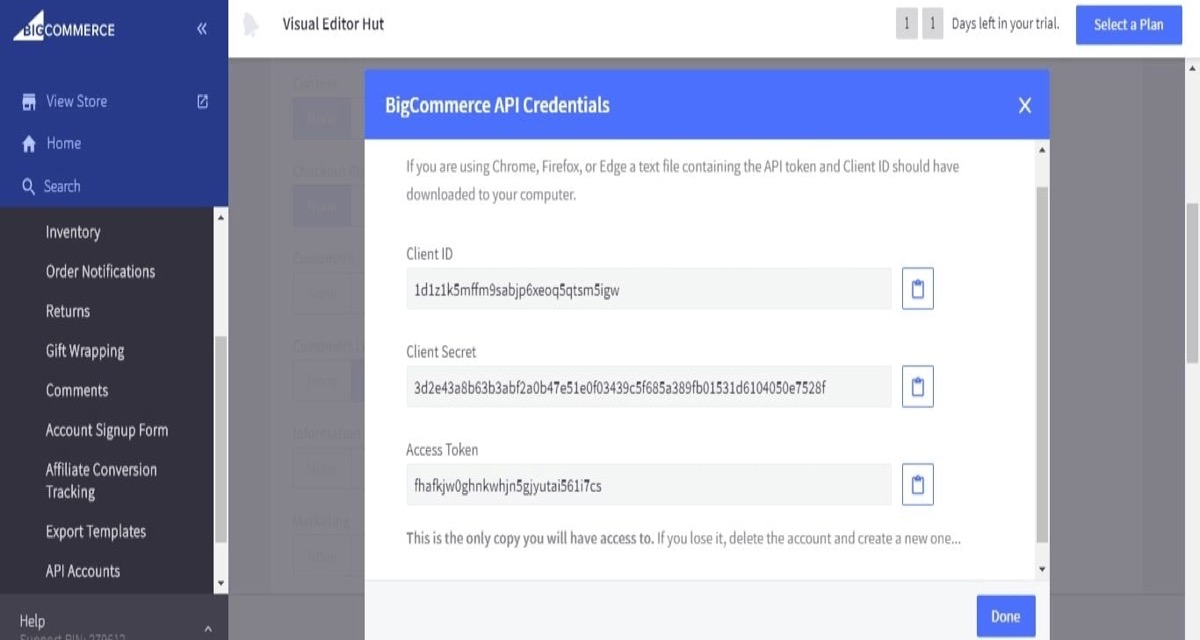Open store via external link icon

[203, 101]
